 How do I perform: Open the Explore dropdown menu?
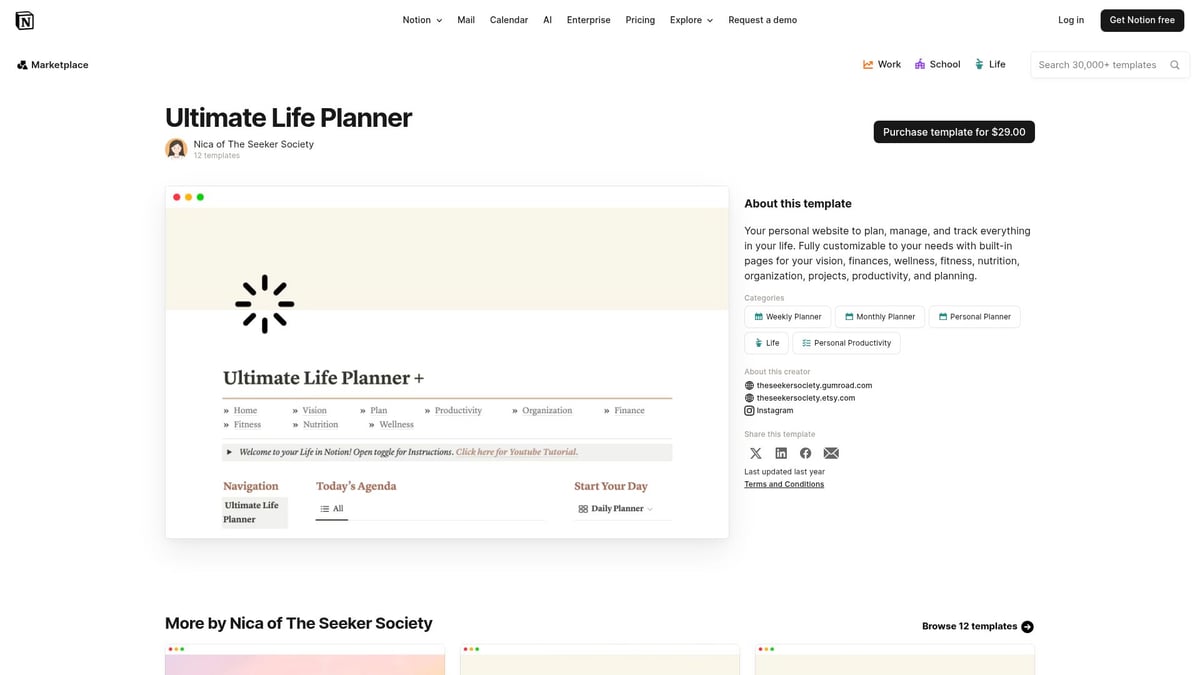coord(691,19)
